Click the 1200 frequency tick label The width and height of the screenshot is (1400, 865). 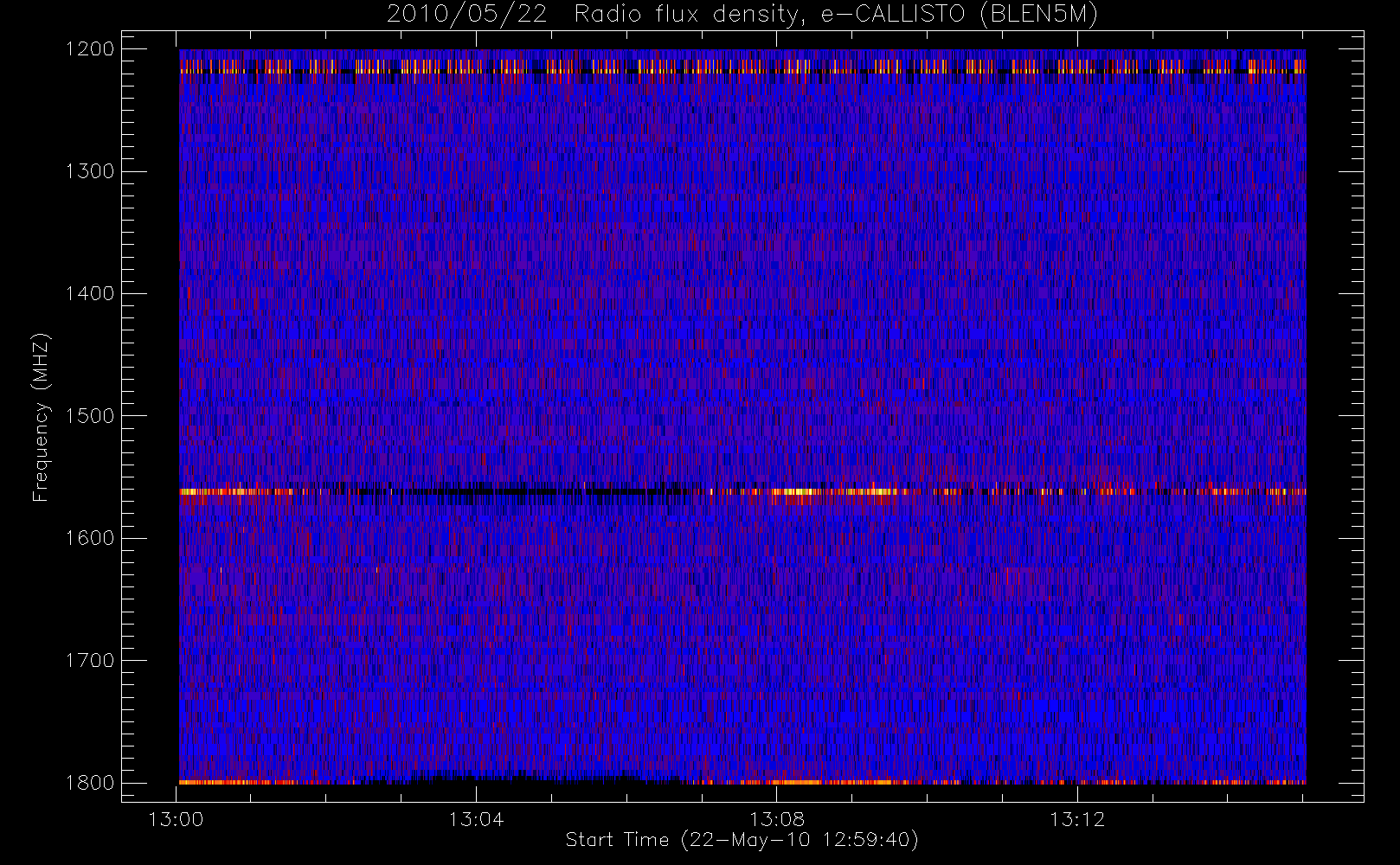click(90, 49)
